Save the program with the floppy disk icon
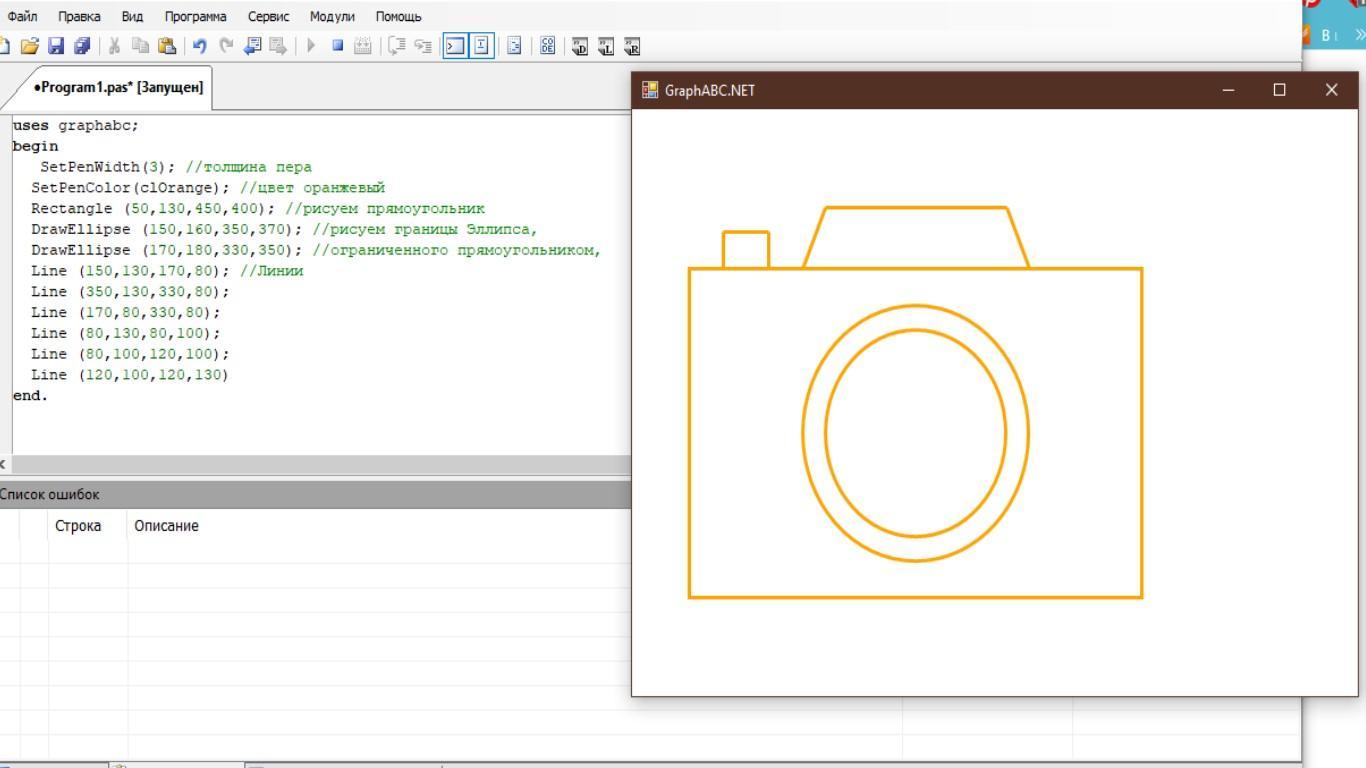 pyautogui.click(x=56, y=46)
